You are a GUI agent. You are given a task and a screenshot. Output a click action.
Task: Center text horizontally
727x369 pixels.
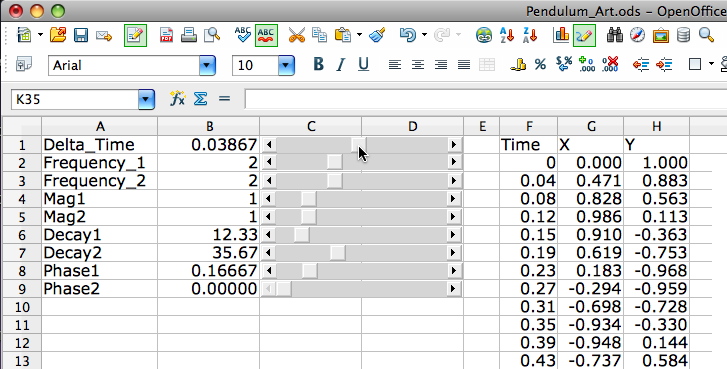click(x=418, y=64)
